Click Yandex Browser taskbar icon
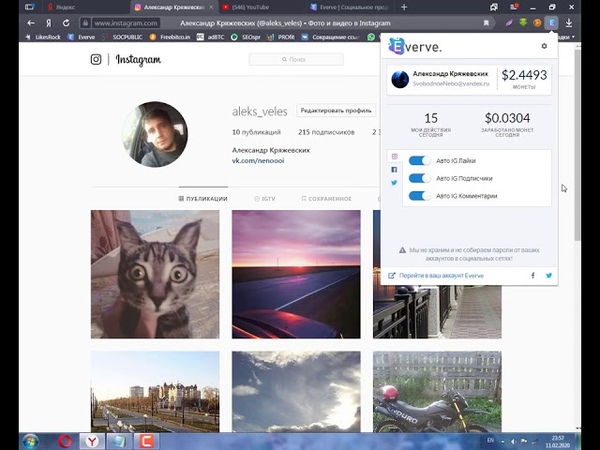 click(x=92, y=442)
